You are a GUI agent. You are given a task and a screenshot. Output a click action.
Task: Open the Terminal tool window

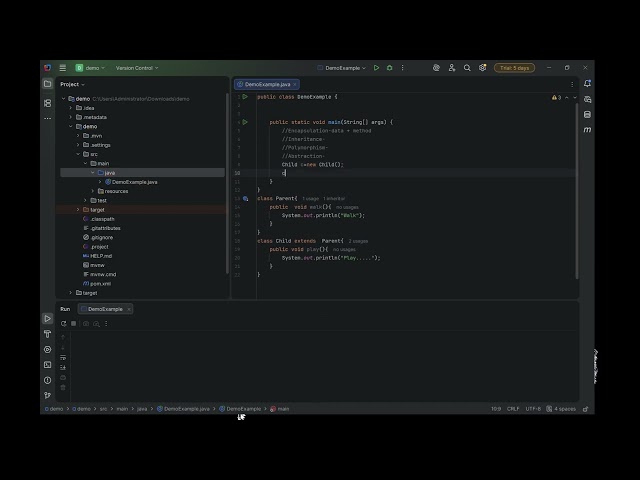tap(48, 365)
